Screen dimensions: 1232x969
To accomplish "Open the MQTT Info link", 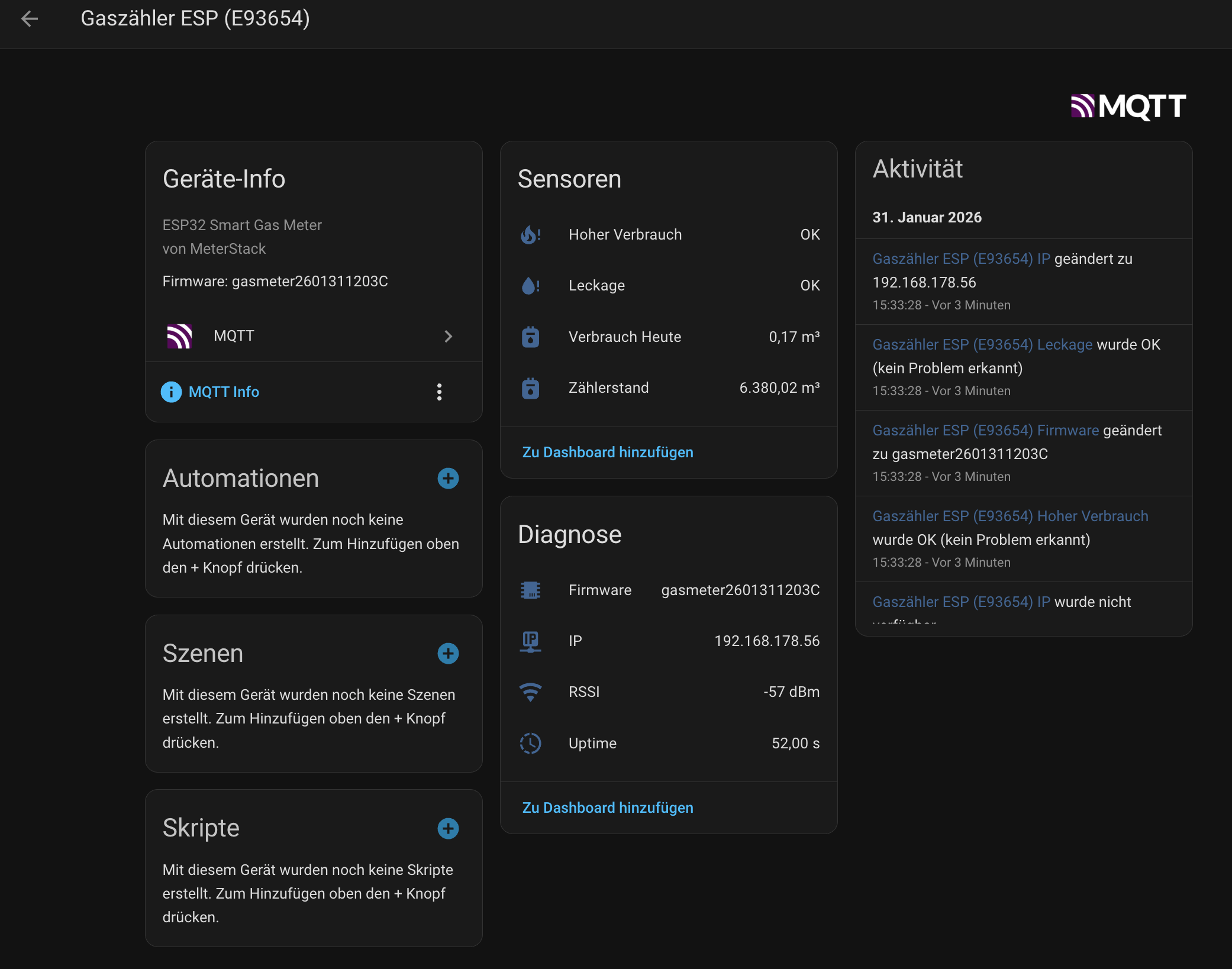I will coord(224,392).
